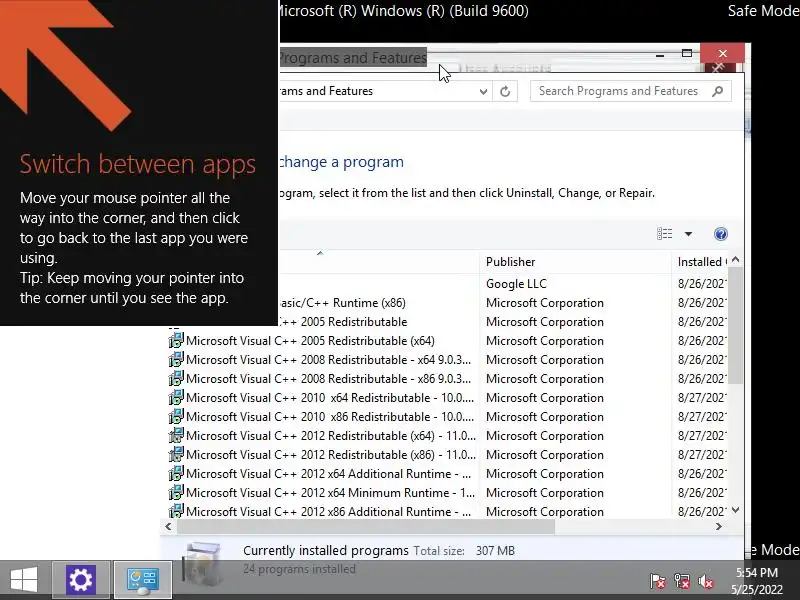Click icon of Visual C++ 2005 (x64) row

coord(176,340)
